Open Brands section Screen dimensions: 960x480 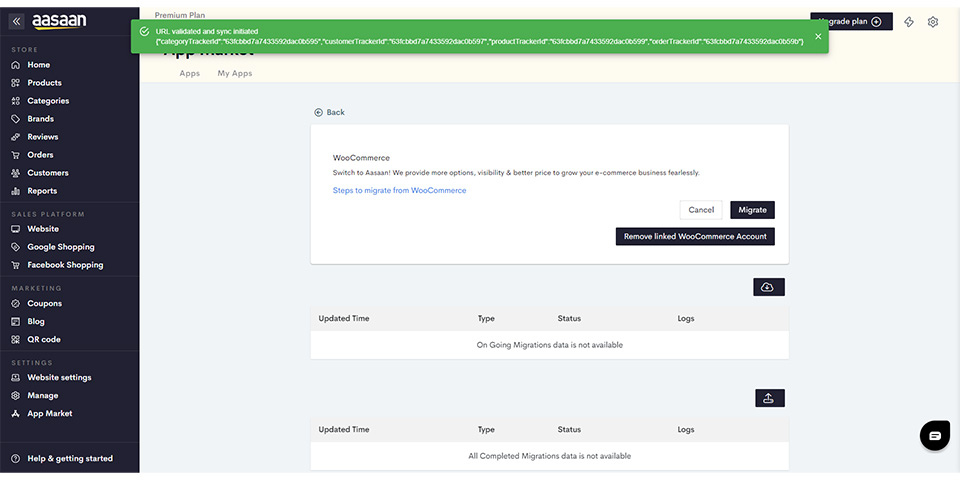pyautogui.click(x=40, y=119)
